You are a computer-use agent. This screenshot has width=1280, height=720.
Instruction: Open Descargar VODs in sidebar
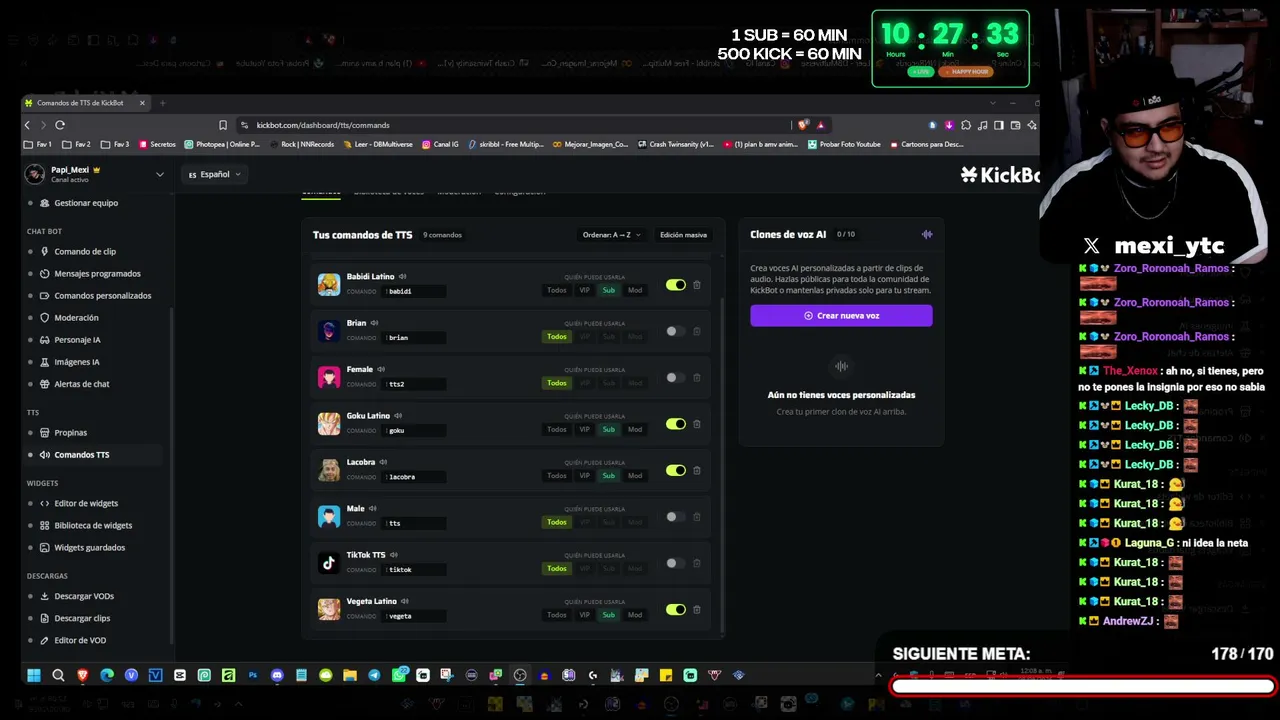pyautogui.click(x=84, y=596)
